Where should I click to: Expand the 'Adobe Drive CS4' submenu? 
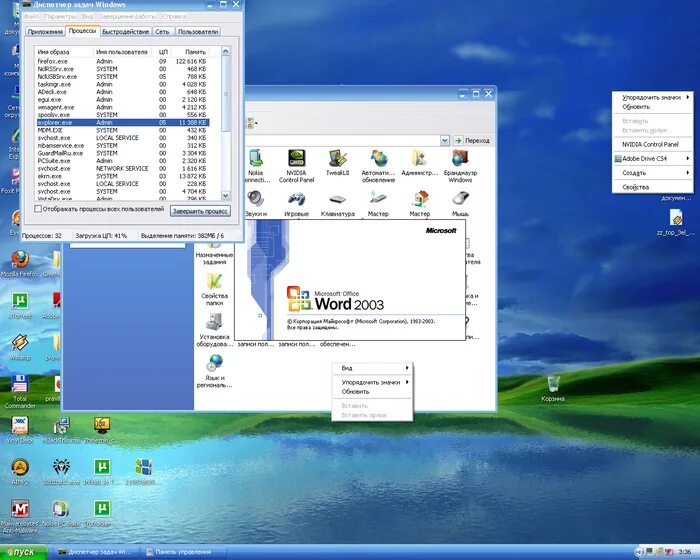coord(653,159)
